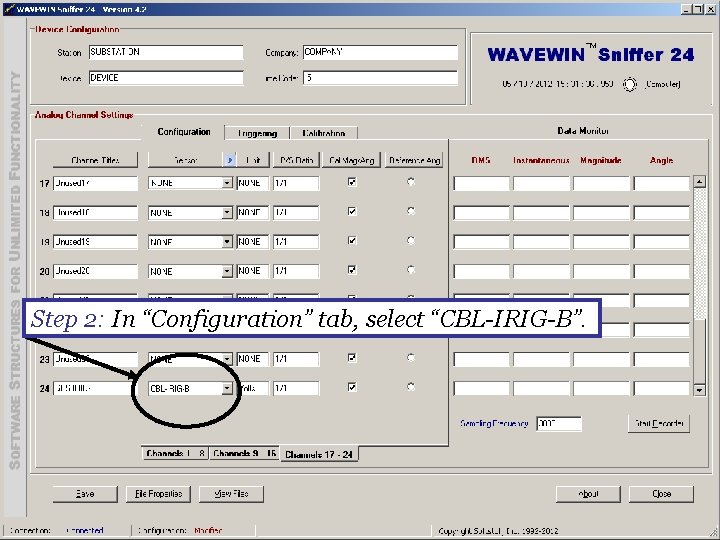Open sensor dropdown for channel 20
The image size is (720, 540).
pos(227,271)
